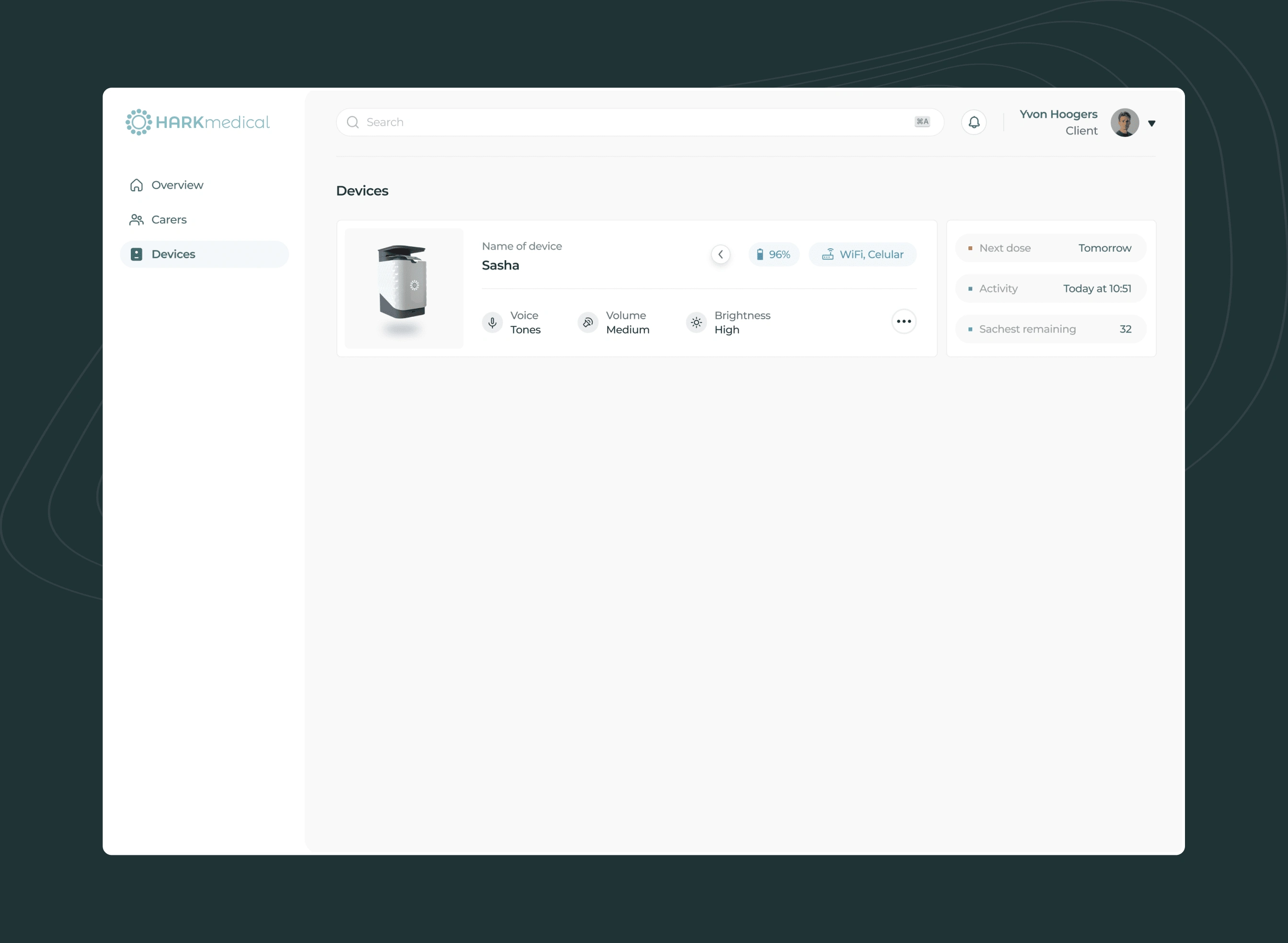Viewport: 1288px width, 943px height.
Task: Click the Voice microphone icon
Action: point(493,322)
